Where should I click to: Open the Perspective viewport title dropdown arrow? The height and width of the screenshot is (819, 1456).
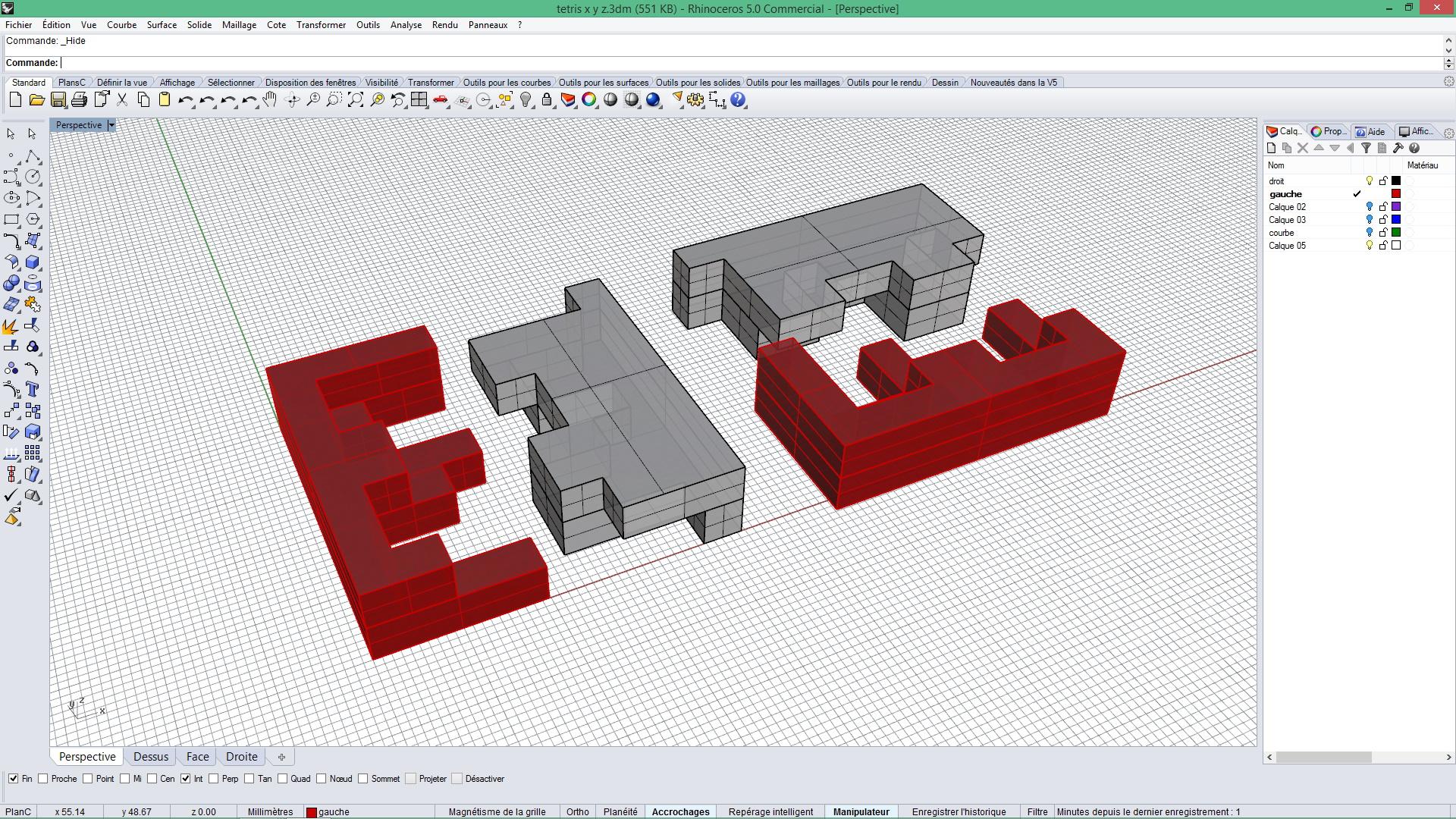click(x=111, y=125)
